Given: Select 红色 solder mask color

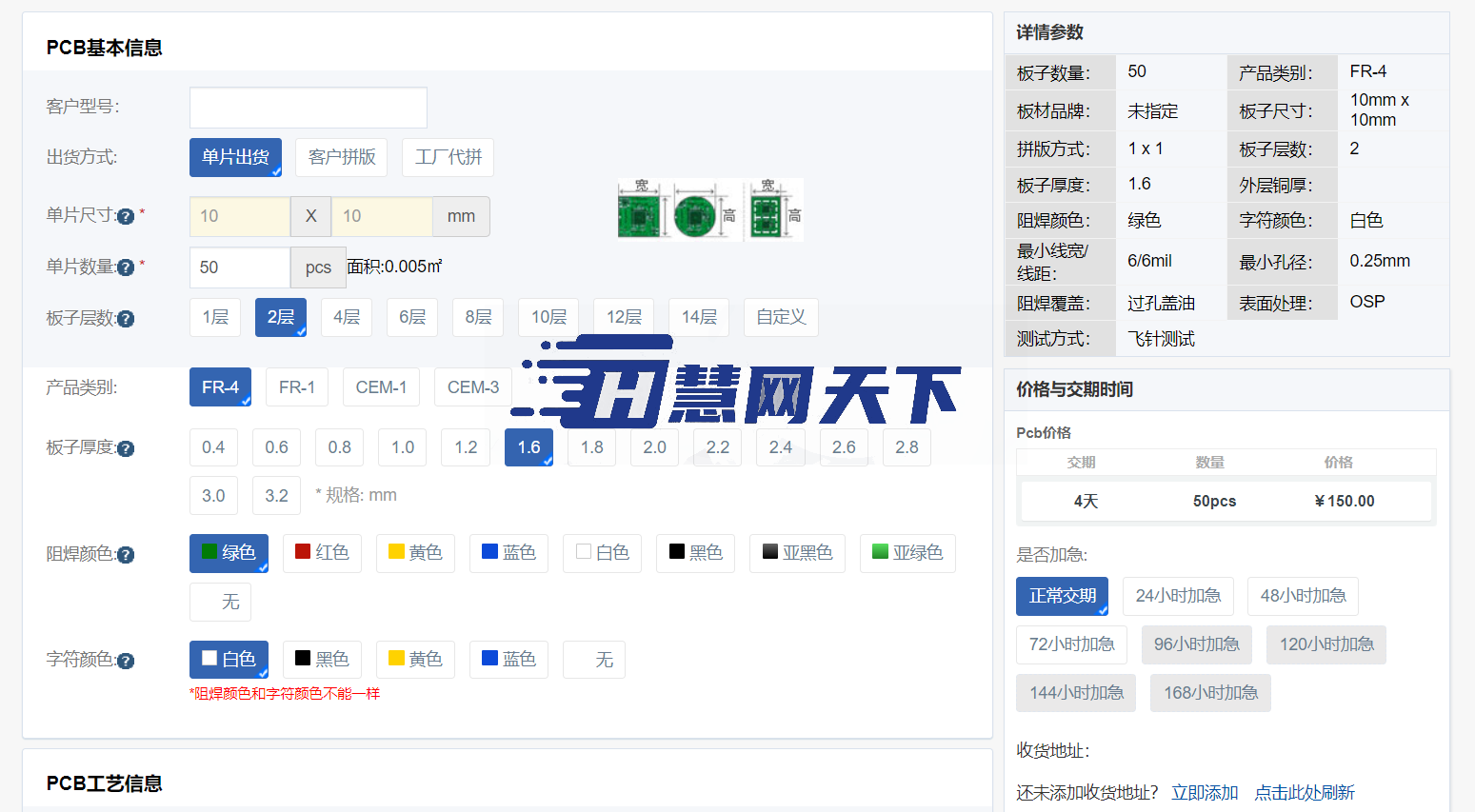Looking at the screenshot, I should tap(322, 553).
